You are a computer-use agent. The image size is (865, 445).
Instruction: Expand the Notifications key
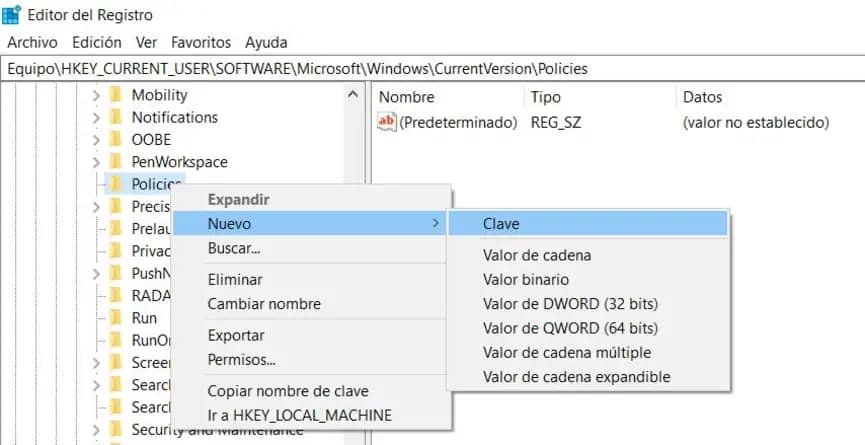coord(97,117)
